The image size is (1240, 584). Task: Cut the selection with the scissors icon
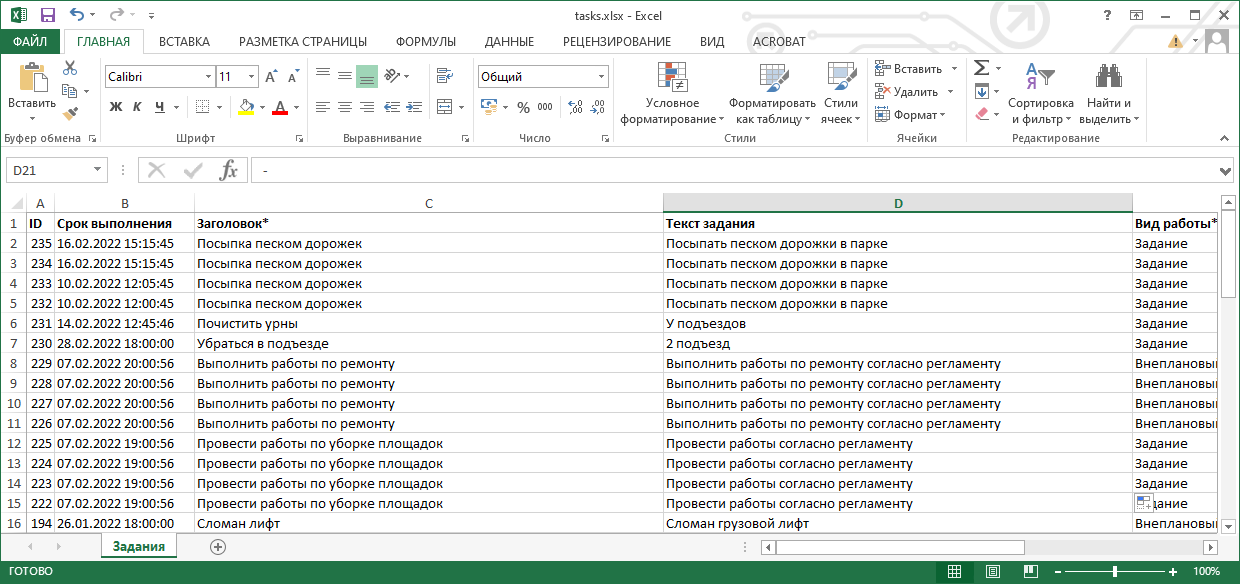click(x=70, y=68)
